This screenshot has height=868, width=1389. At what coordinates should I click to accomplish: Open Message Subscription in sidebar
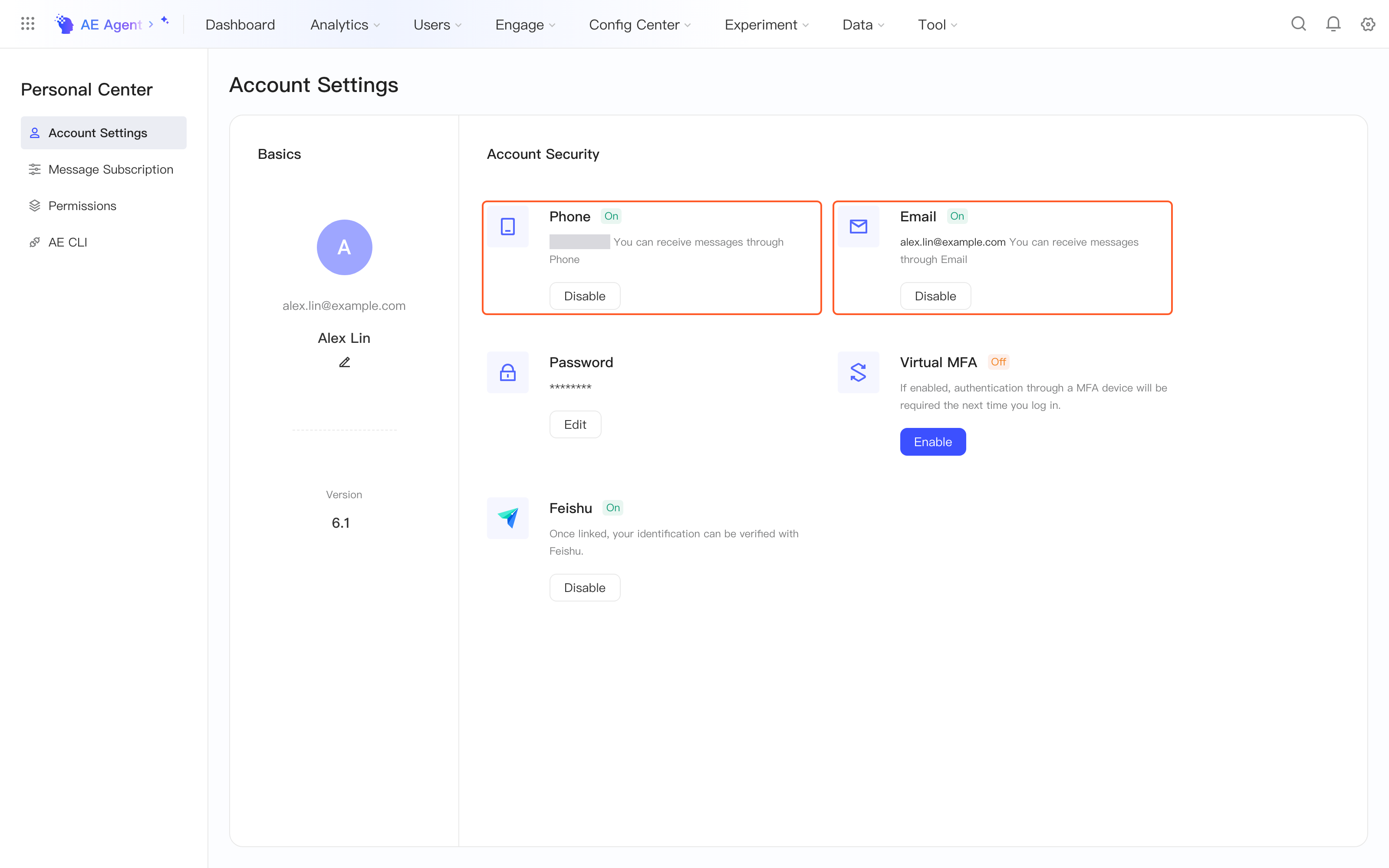(103, 169)
